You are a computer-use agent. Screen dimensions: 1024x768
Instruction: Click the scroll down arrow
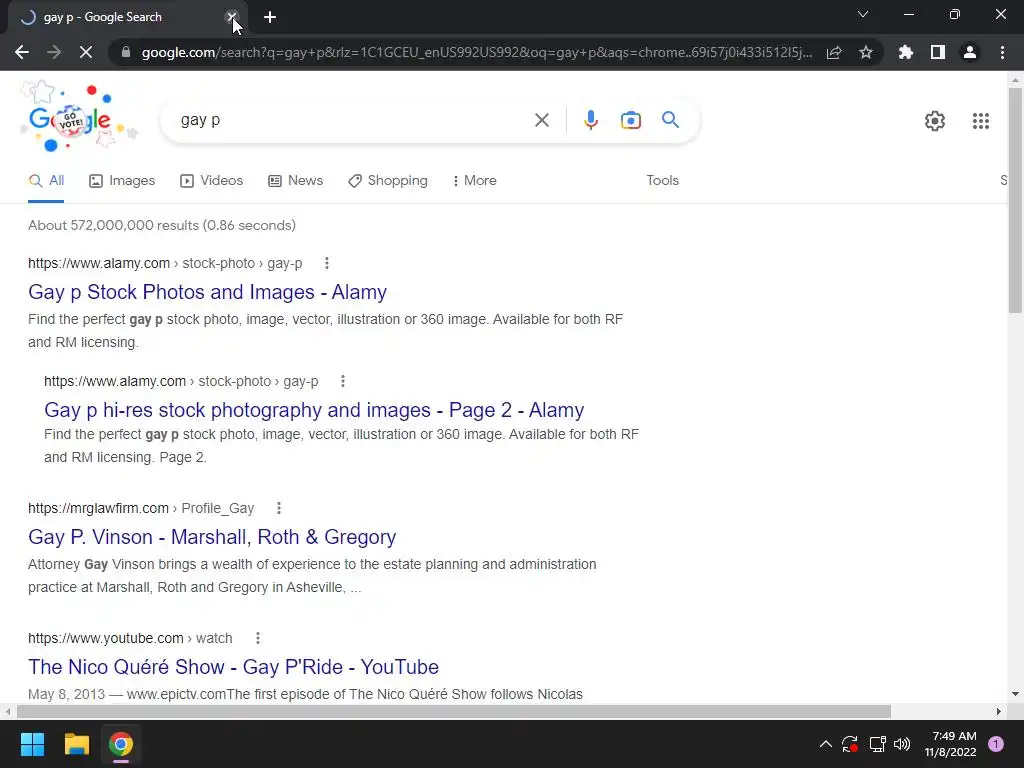1015,694
